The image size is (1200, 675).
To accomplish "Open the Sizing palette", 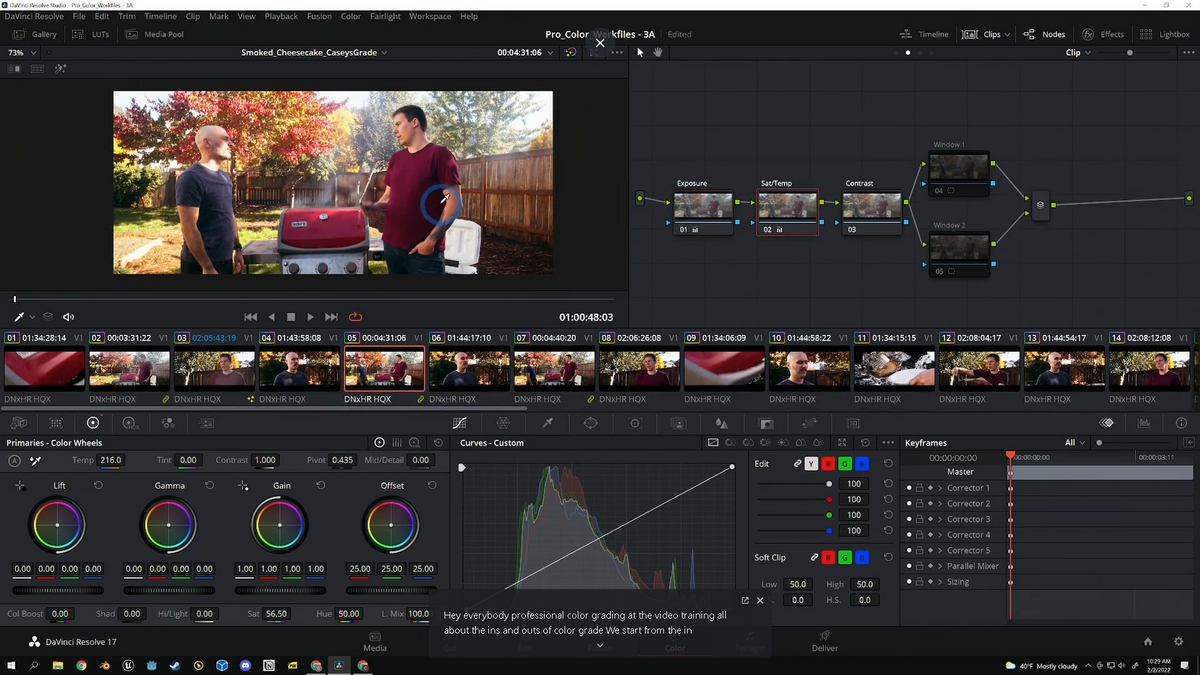I will pyautogui.click(x=809, y=423).
